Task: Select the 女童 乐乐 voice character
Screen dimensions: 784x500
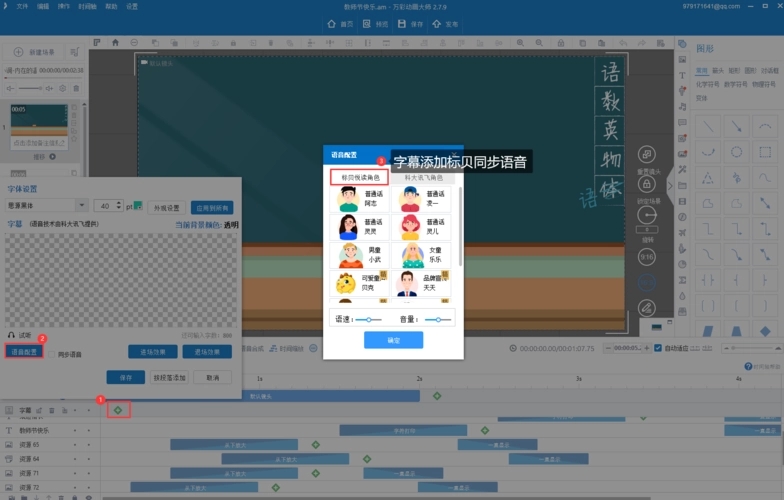Action: coord(421,255)
